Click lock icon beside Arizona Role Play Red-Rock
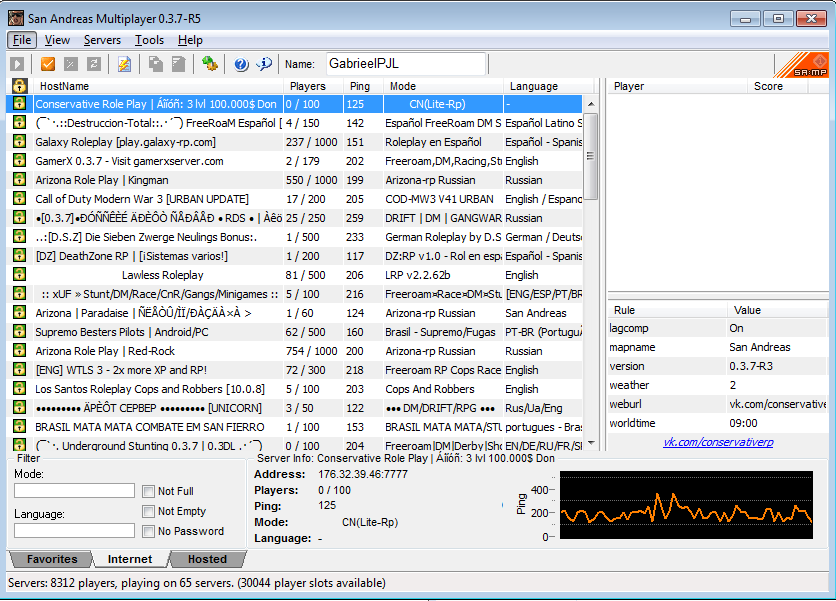The height and width of the screenshot is (601, 836). pyautogui.click(x=20, y=350)
